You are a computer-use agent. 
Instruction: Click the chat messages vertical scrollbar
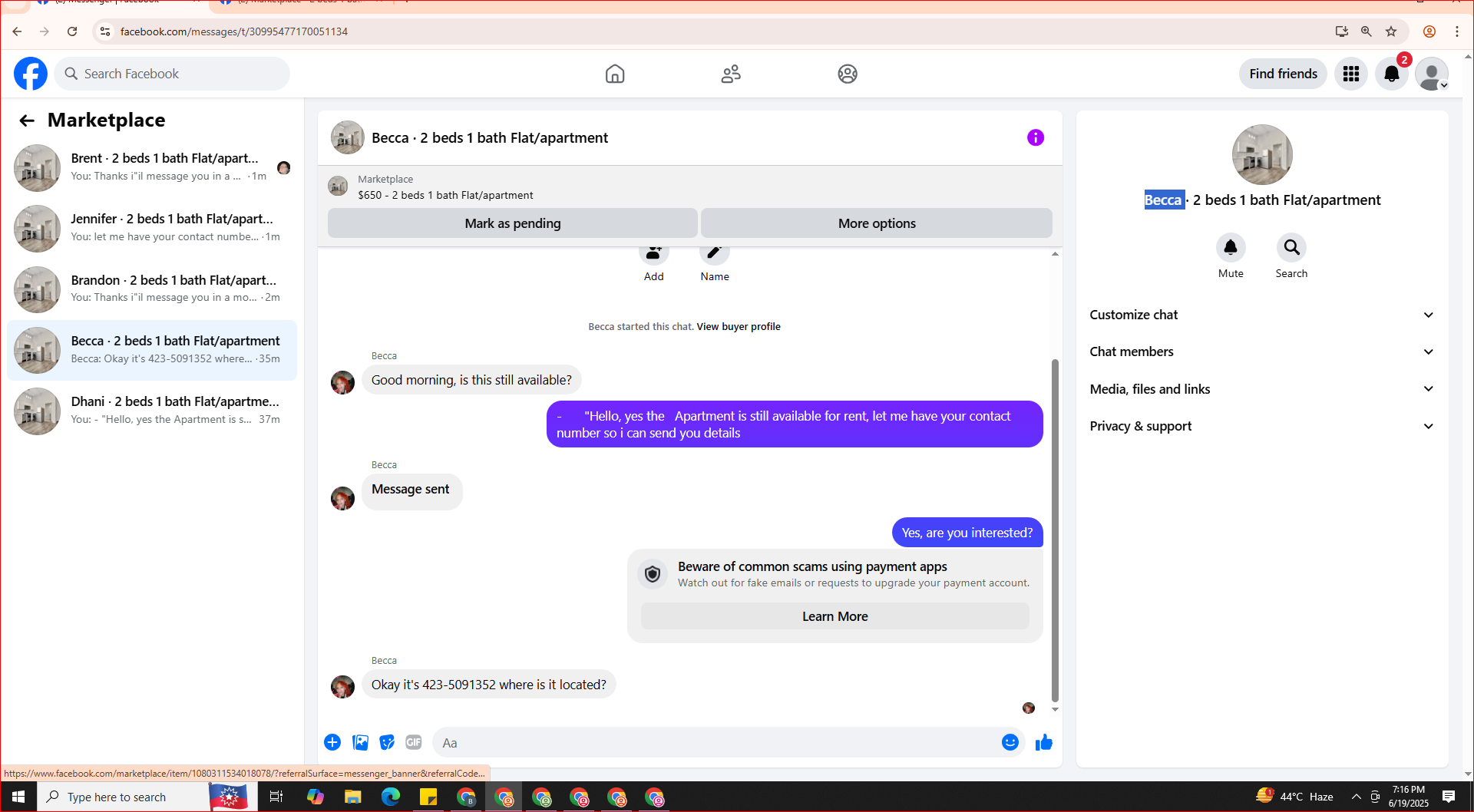click(1055, 530)
